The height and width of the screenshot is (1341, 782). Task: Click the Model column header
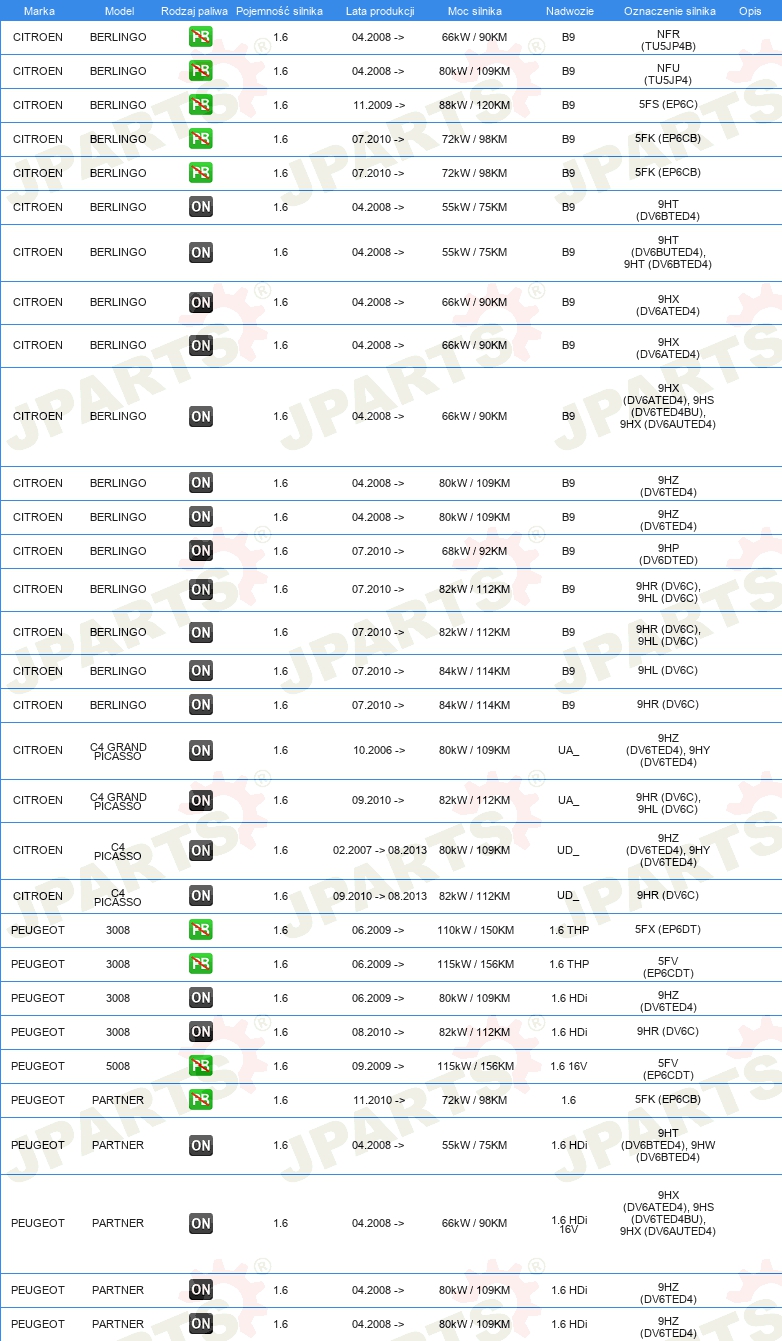pyautogui.click(x=118, y=10)
